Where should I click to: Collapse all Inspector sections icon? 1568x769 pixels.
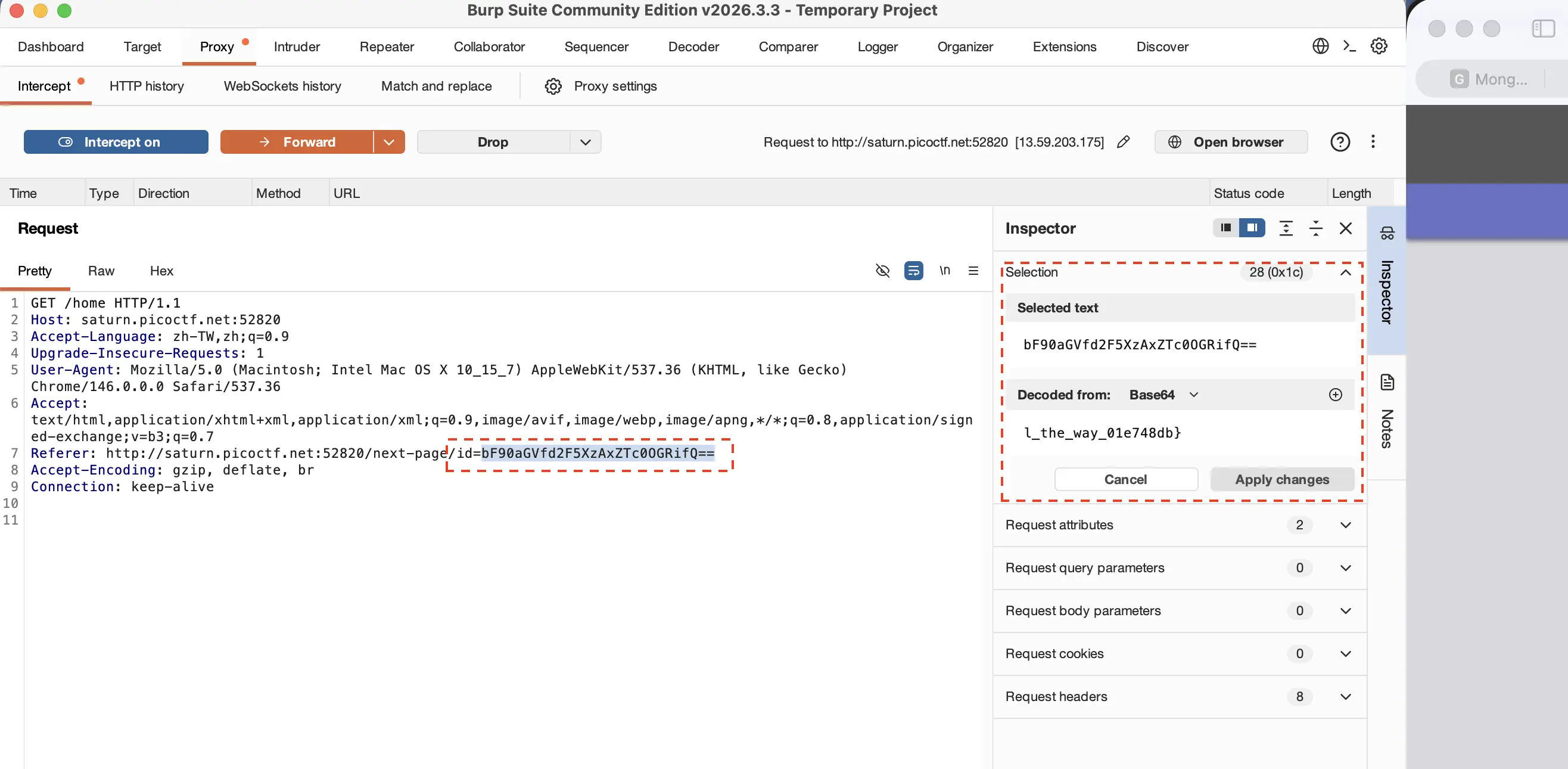(x=1315, y=228)
